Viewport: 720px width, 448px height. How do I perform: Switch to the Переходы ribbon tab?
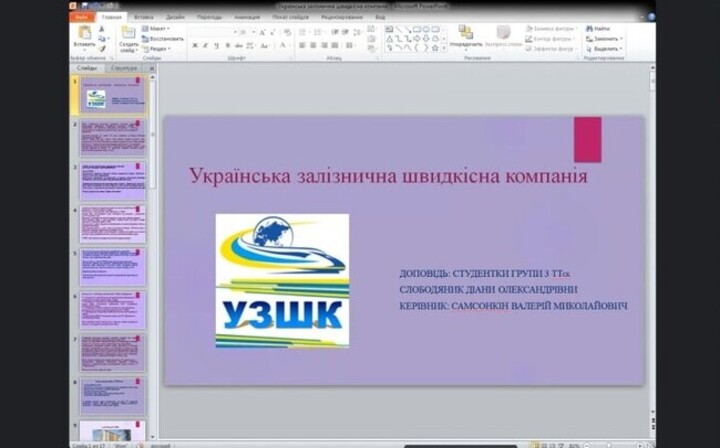coord(209,17)
